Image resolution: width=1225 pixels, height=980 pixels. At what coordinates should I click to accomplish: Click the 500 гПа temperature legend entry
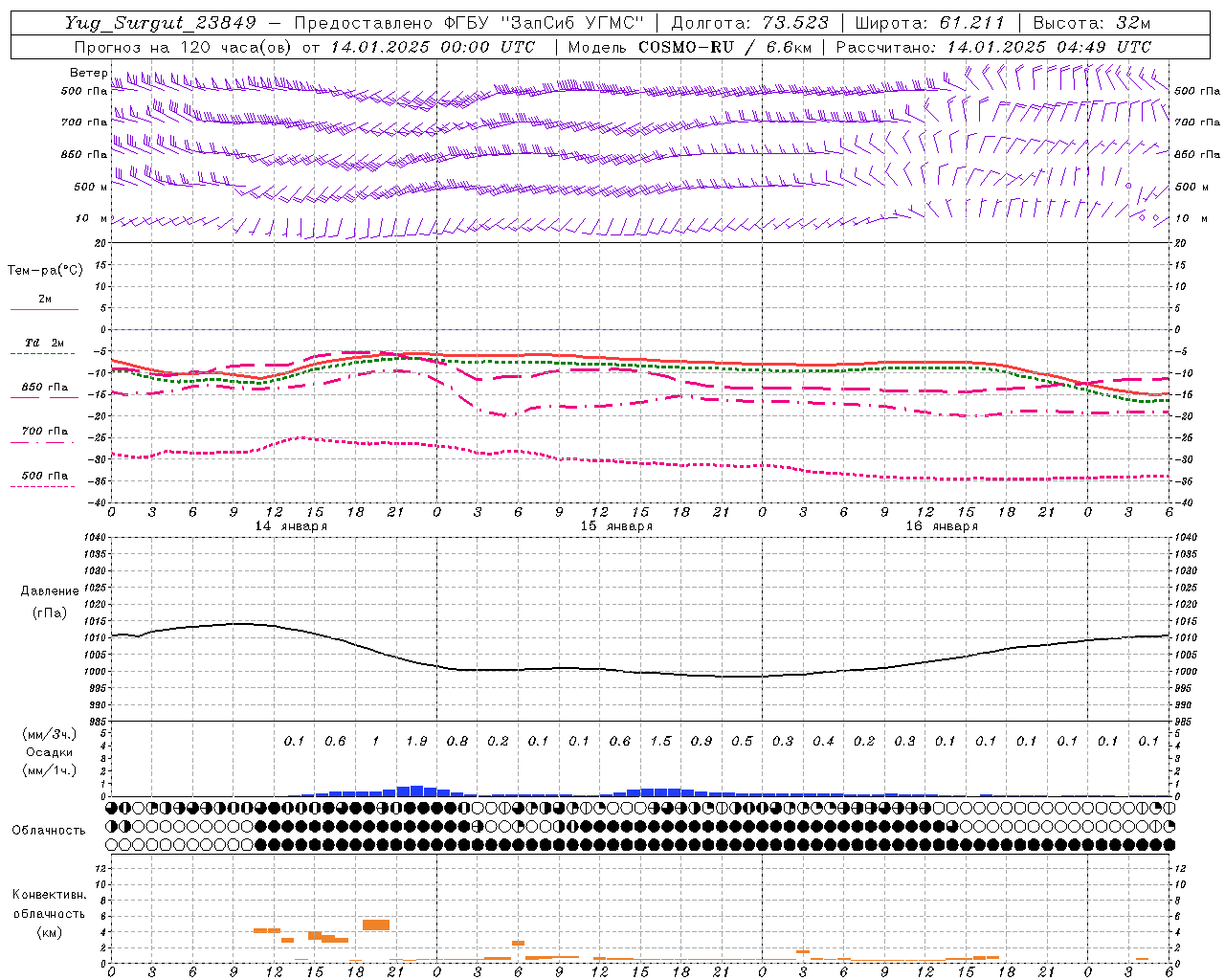coord(45,476)
